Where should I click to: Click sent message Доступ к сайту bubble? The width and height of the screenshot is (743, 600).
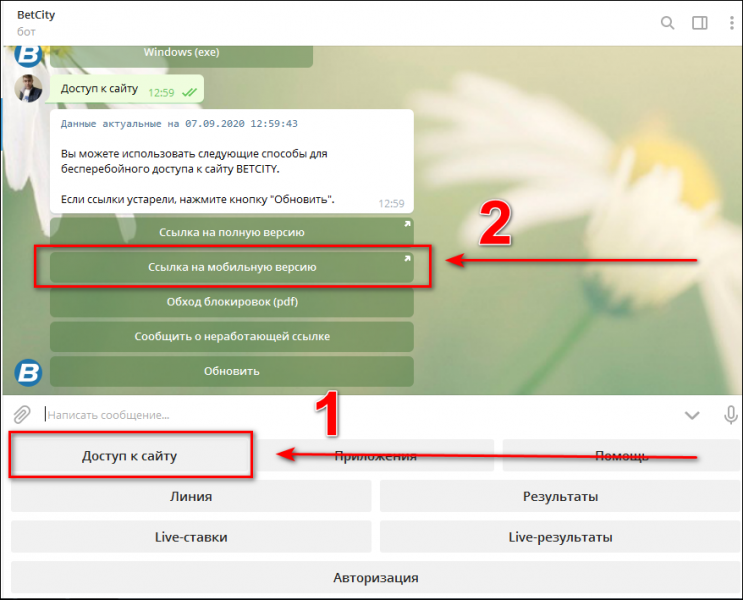click(127, 89)
